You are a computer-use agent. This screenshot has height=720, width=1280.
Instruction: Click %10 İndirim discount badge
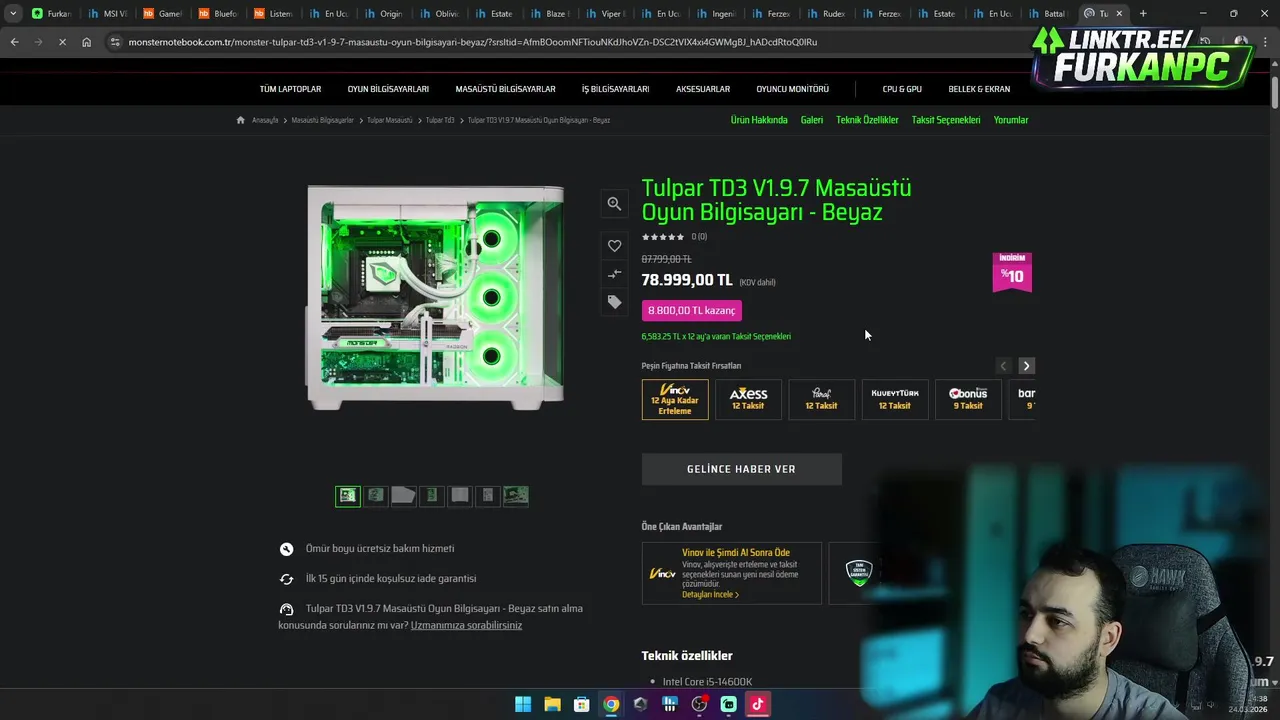[x=1012, y=272]
